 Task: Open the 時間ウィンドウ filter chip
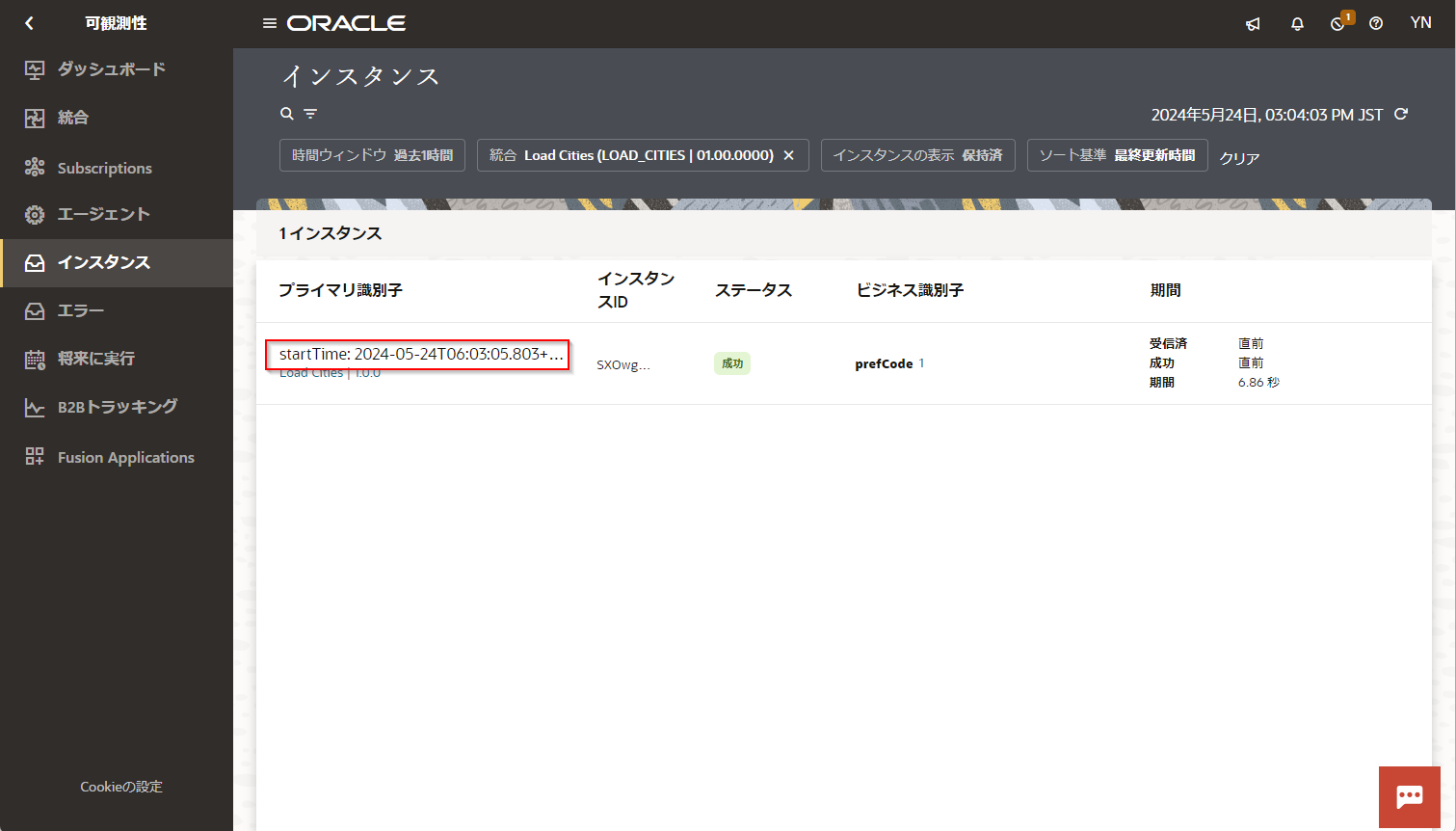coord(372,155)
